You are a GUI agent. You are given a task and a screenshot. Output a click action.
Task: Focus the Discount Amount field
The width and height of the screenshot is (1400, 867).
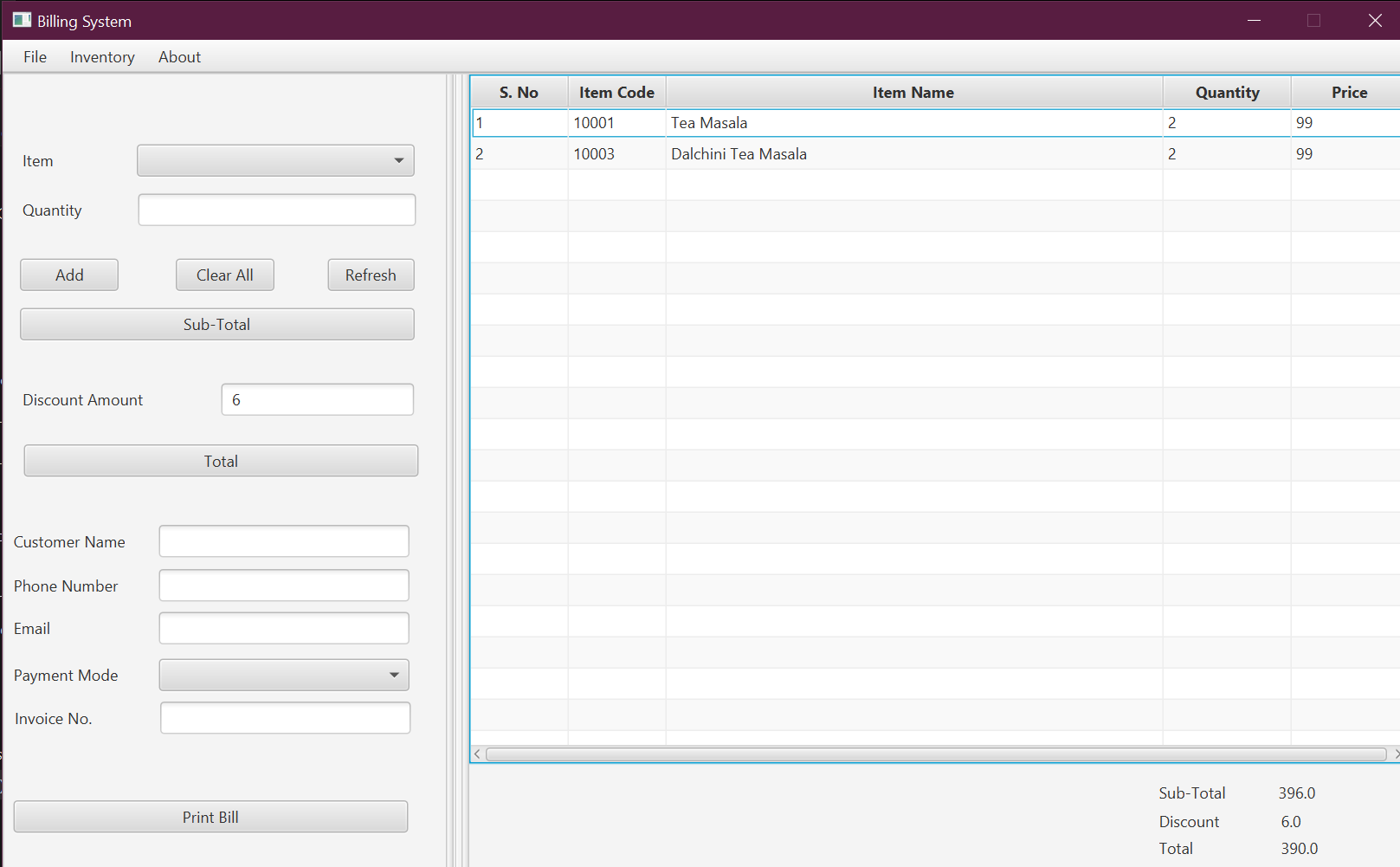point(317,399)
